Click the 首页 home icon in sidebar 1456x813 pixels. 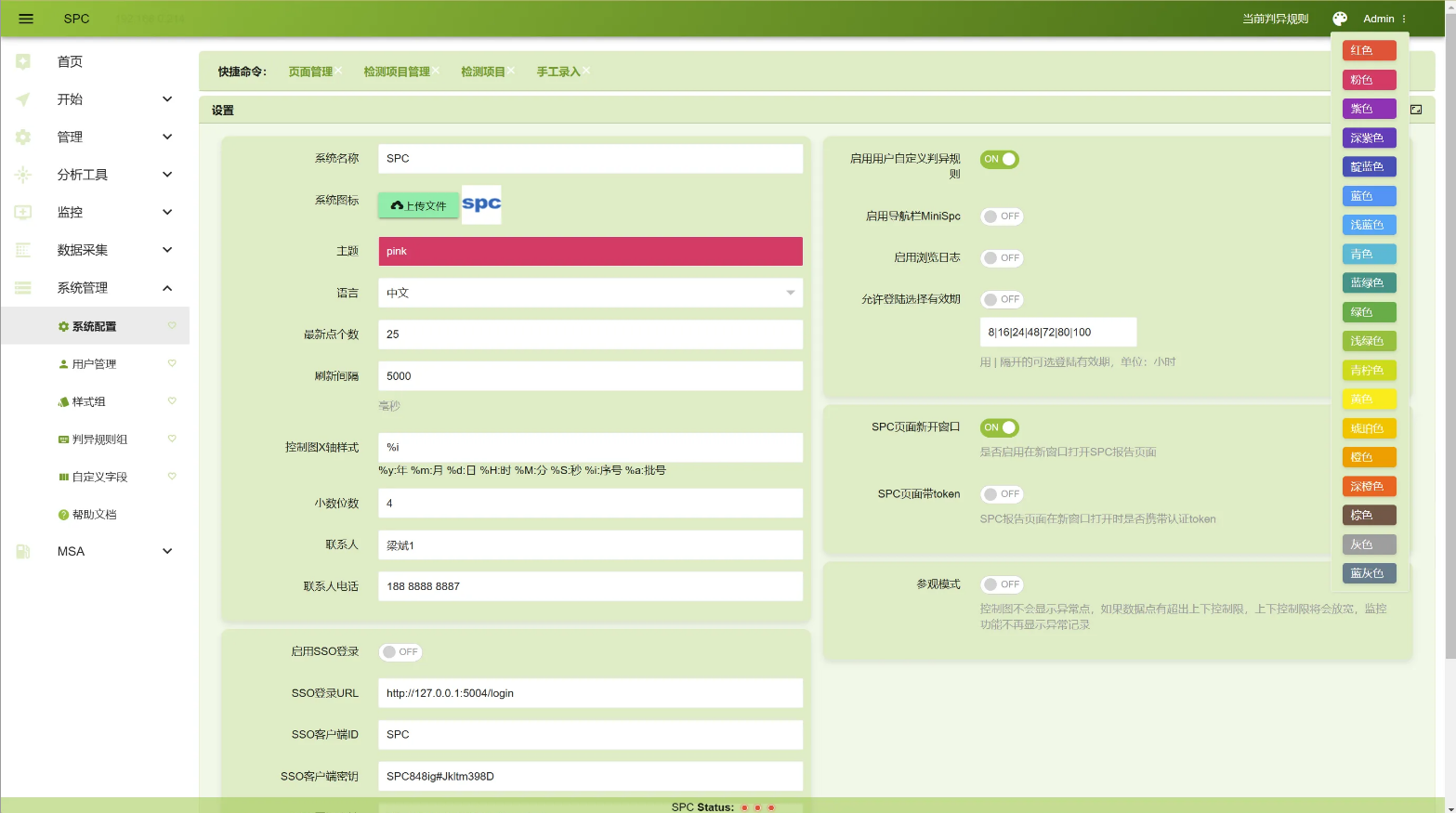point(23,61)
